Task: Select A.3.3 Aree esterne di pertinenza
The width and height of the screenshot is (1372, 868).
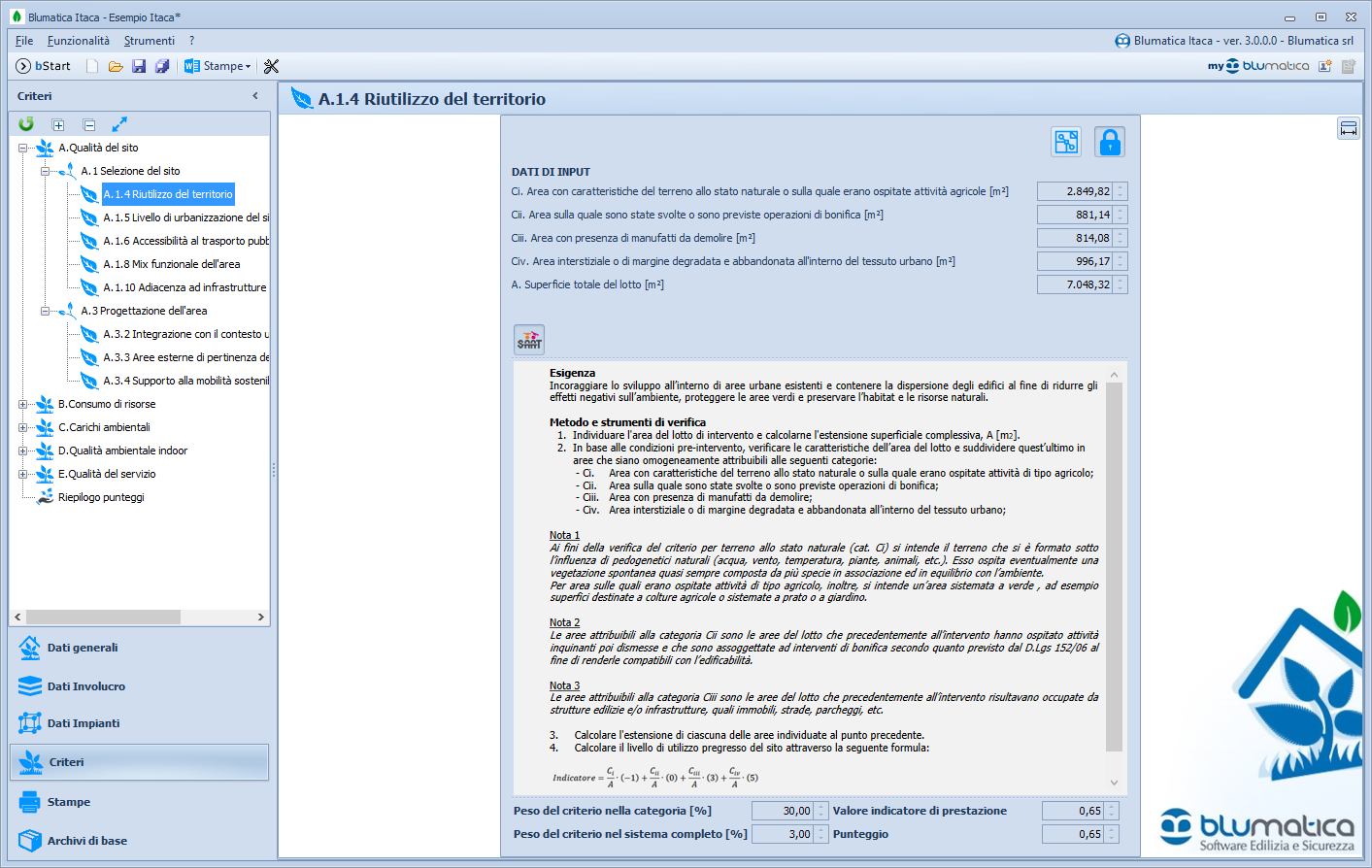Action: 186,357
